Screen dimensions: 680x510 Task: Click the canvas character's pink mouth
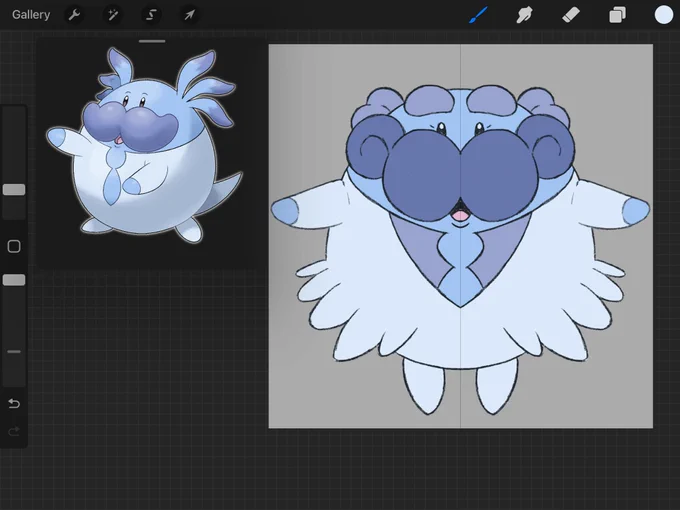(460, 214)
